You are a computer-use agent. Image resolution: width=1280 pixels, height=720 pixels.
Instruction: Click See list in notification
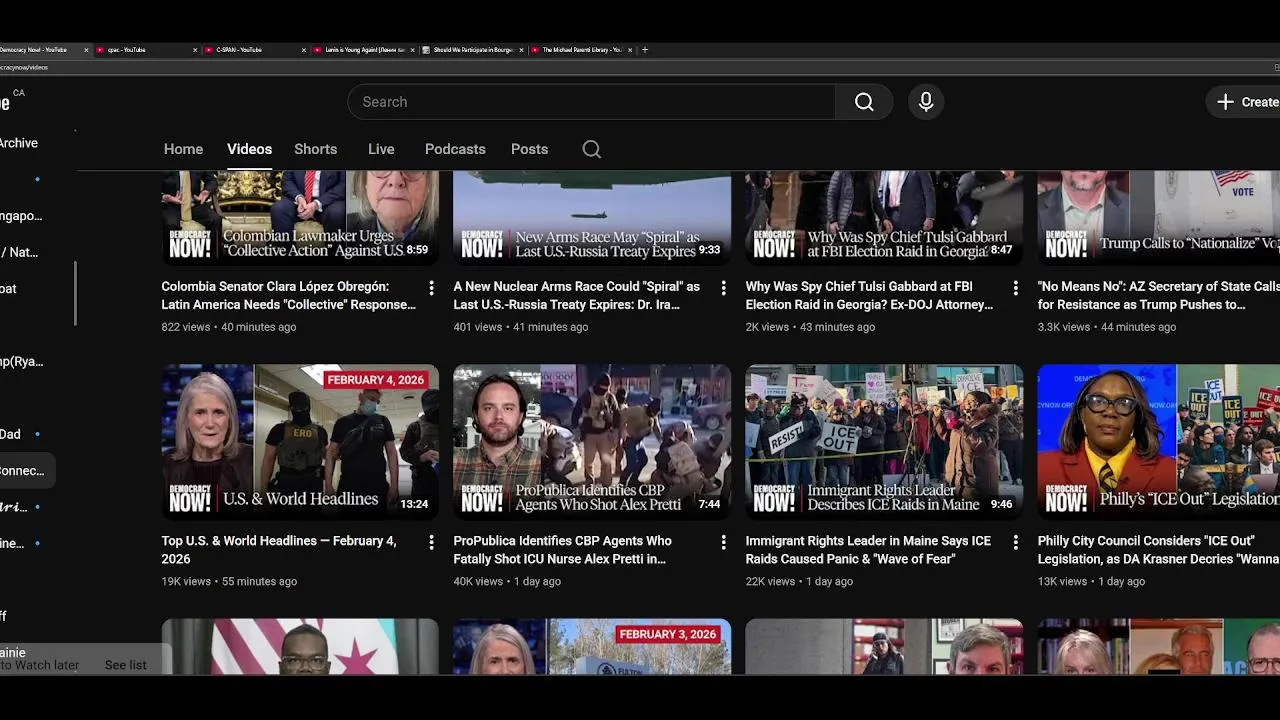tap(125, 665)
